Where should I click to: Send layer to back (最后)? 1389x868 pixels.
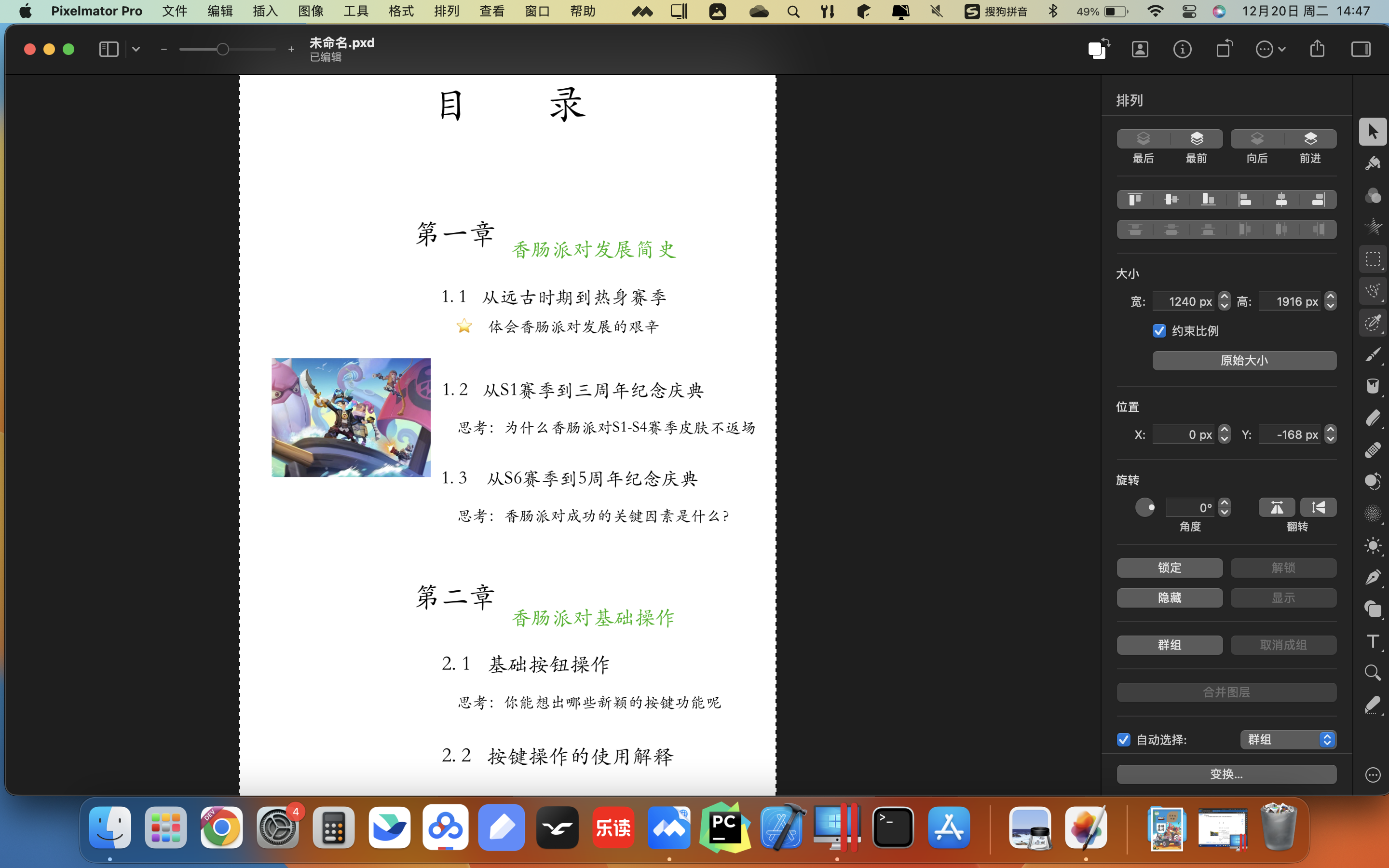tap(1143, 139)
